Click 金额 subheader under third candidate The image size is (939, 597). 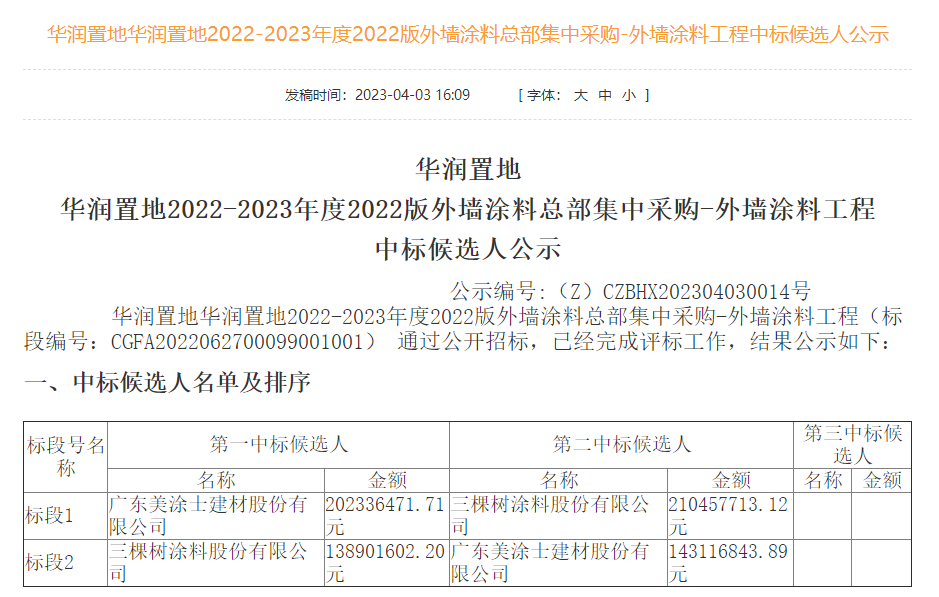[x=882, y=480]
